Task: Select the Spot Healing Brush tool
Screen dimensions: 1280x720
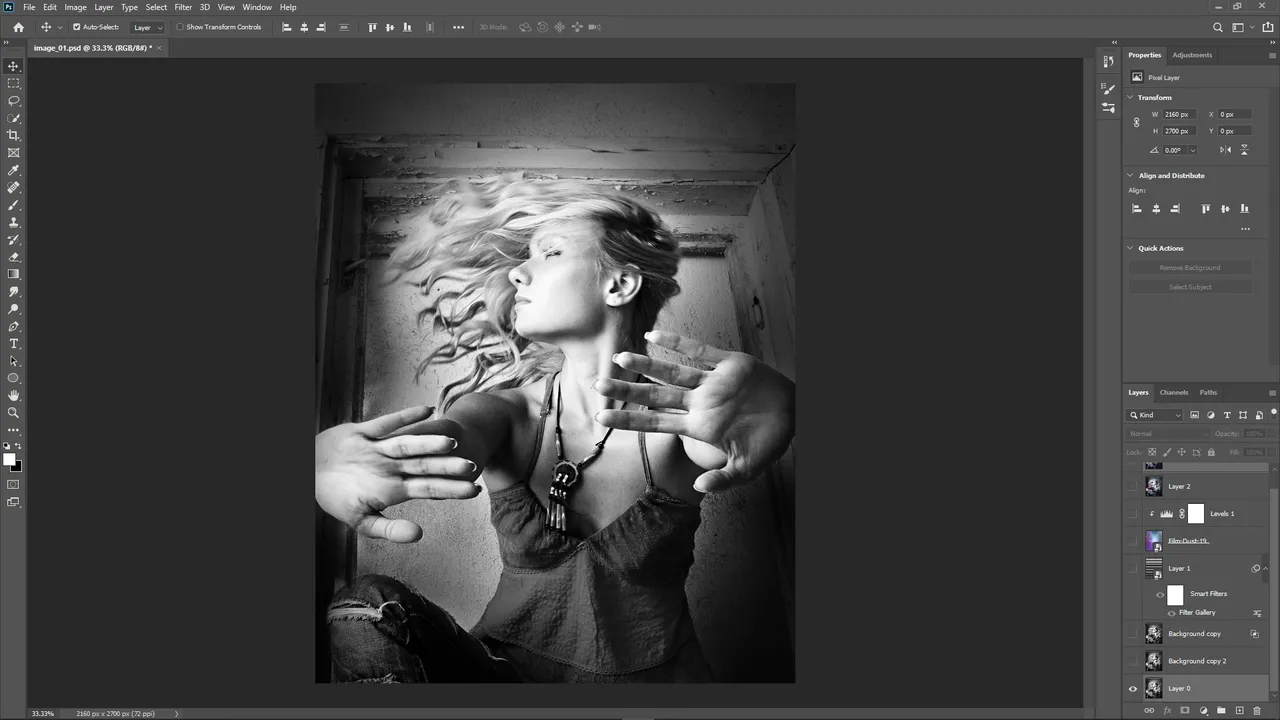Action: pyautogui.click(x=13, y=187)
